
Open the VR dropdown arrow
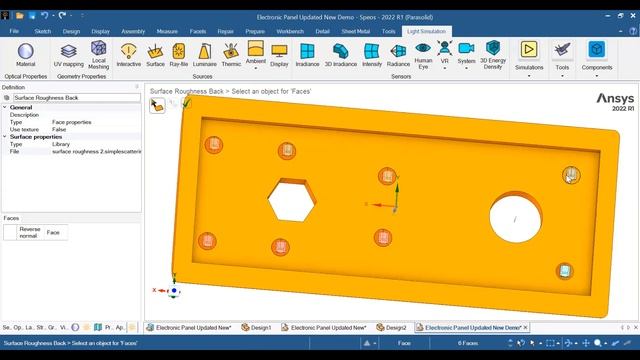(x=444, y=68)
